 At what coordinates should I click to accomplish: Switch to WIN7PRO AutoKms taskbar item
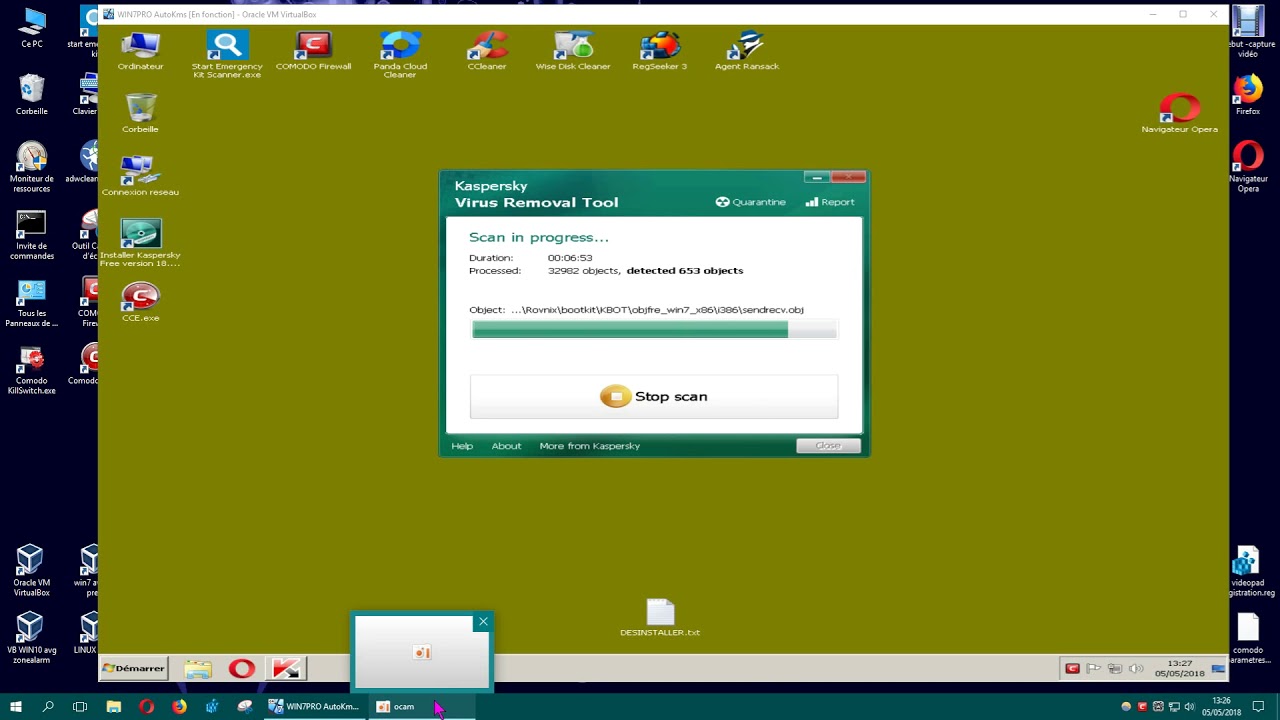[314, 707]
